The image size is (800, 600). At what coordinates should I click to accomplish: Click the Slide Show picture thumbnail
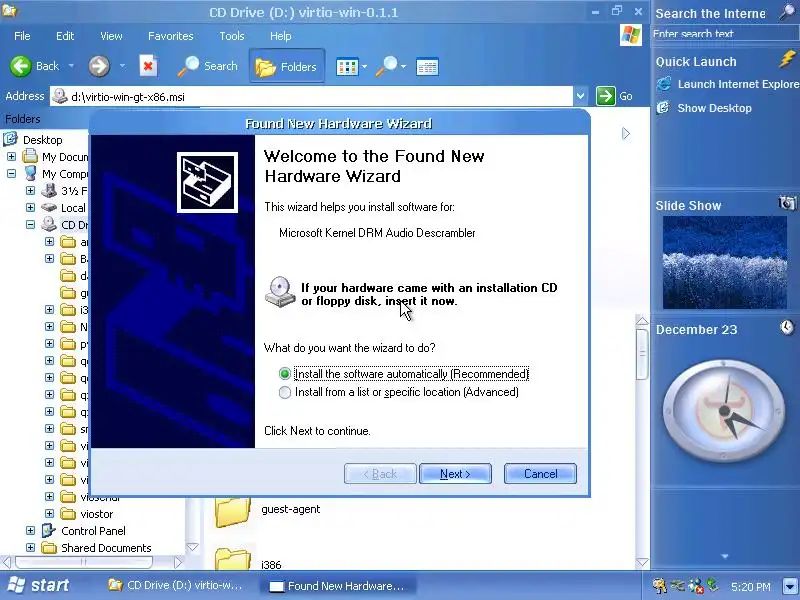tap(724, 263)
